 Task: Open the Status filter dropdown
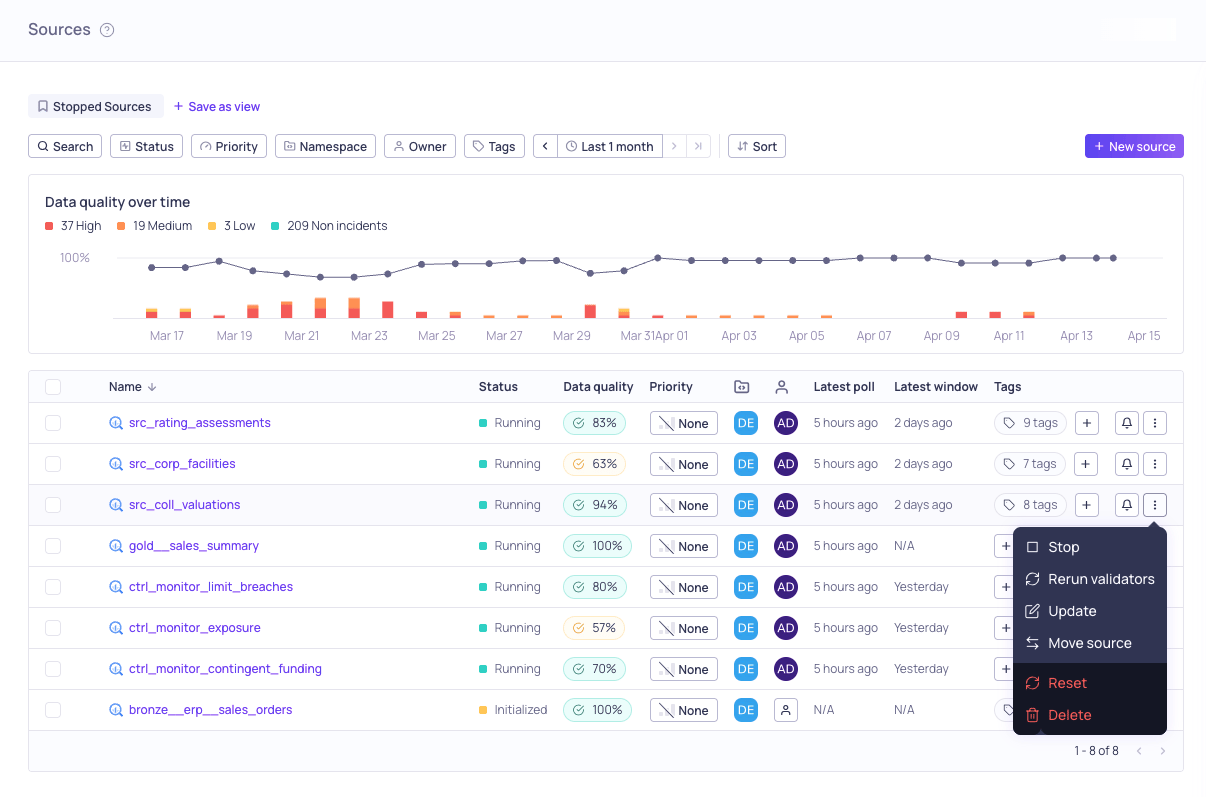click(x=146, y=146)
